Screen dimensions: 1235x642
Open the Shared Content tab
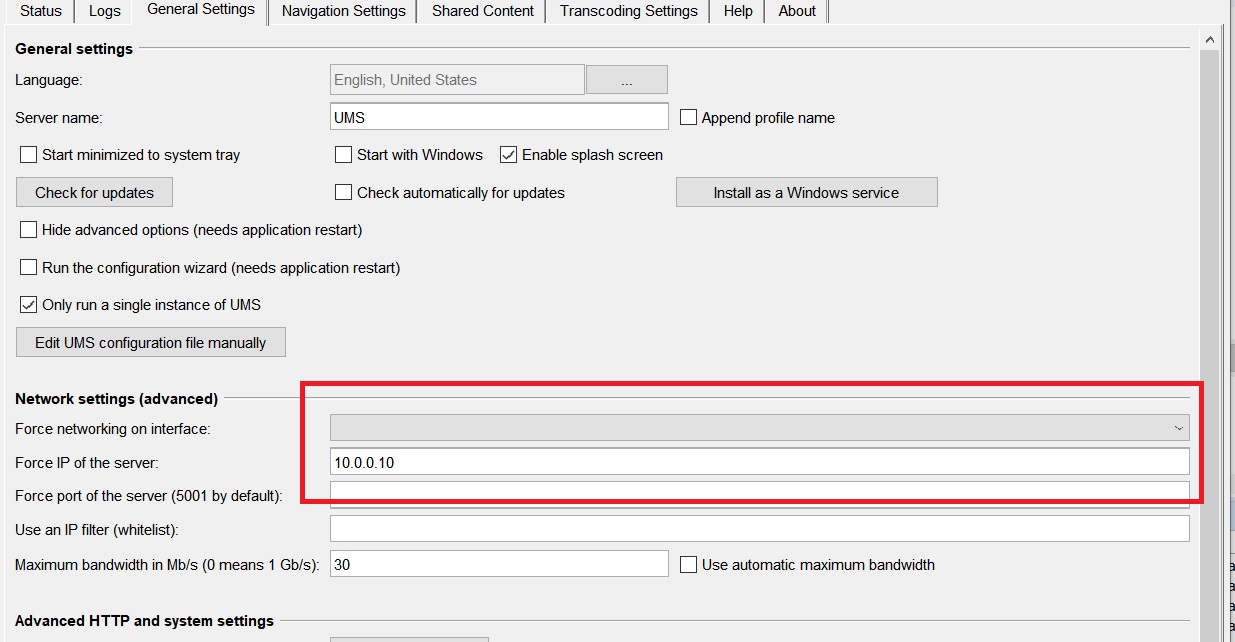481,11
